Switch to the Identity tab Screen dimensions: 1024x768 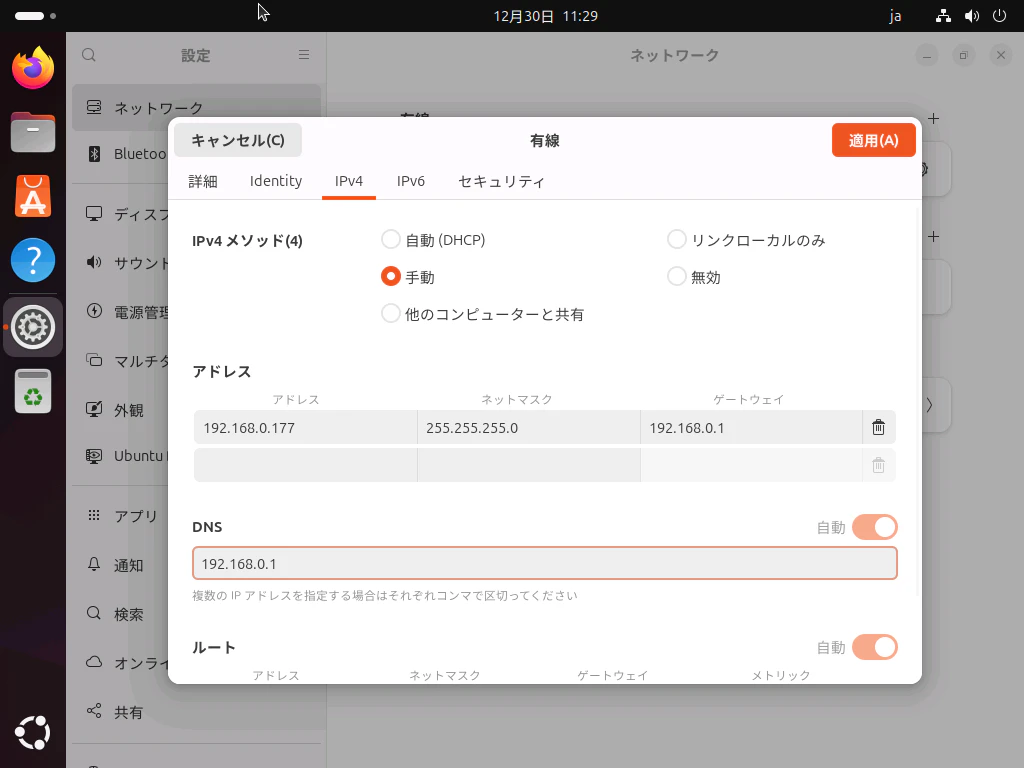tap(275, 181)
